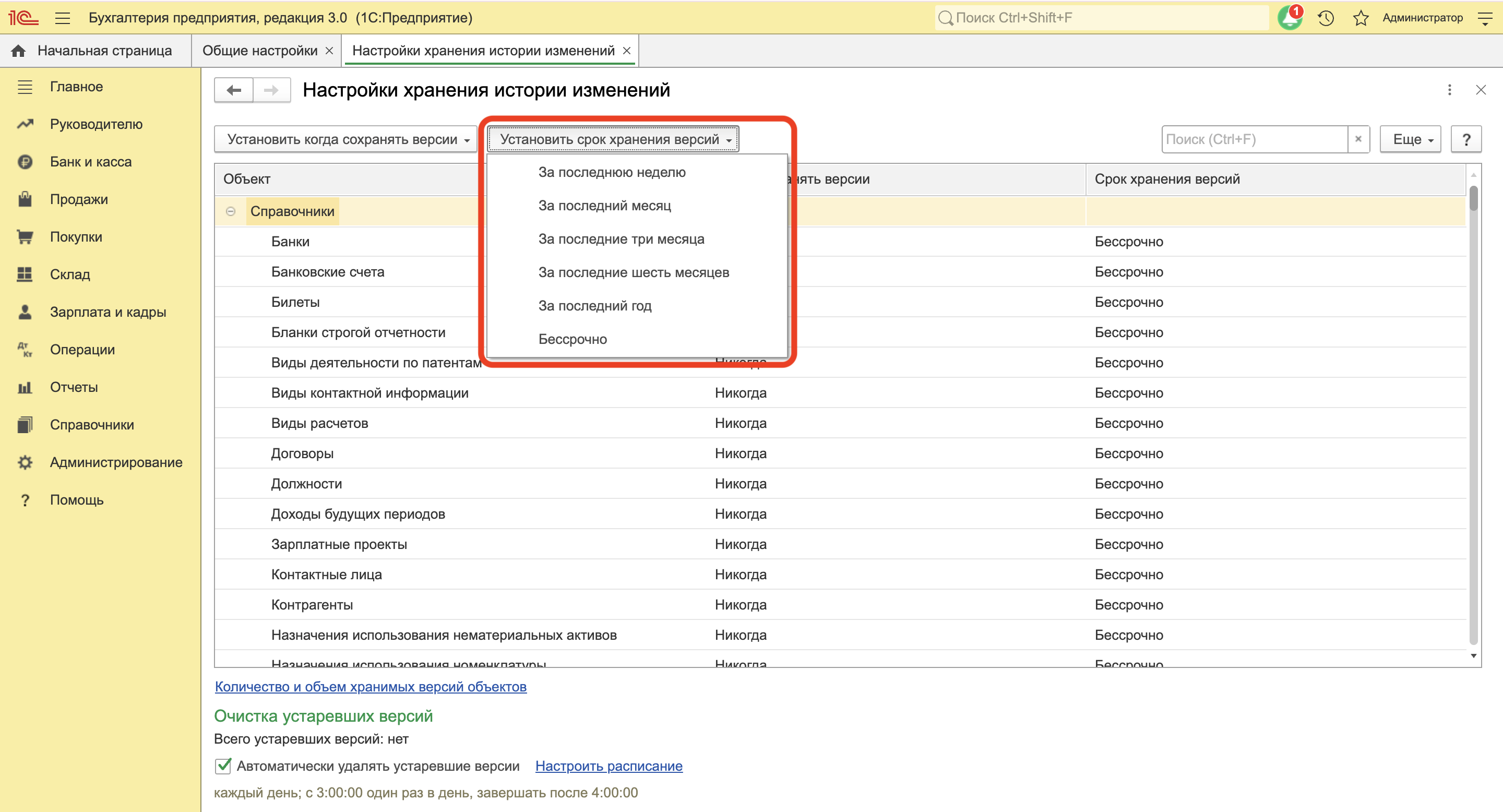
Task: Click Настроить расписание link
Action: [x=609, y=766]
